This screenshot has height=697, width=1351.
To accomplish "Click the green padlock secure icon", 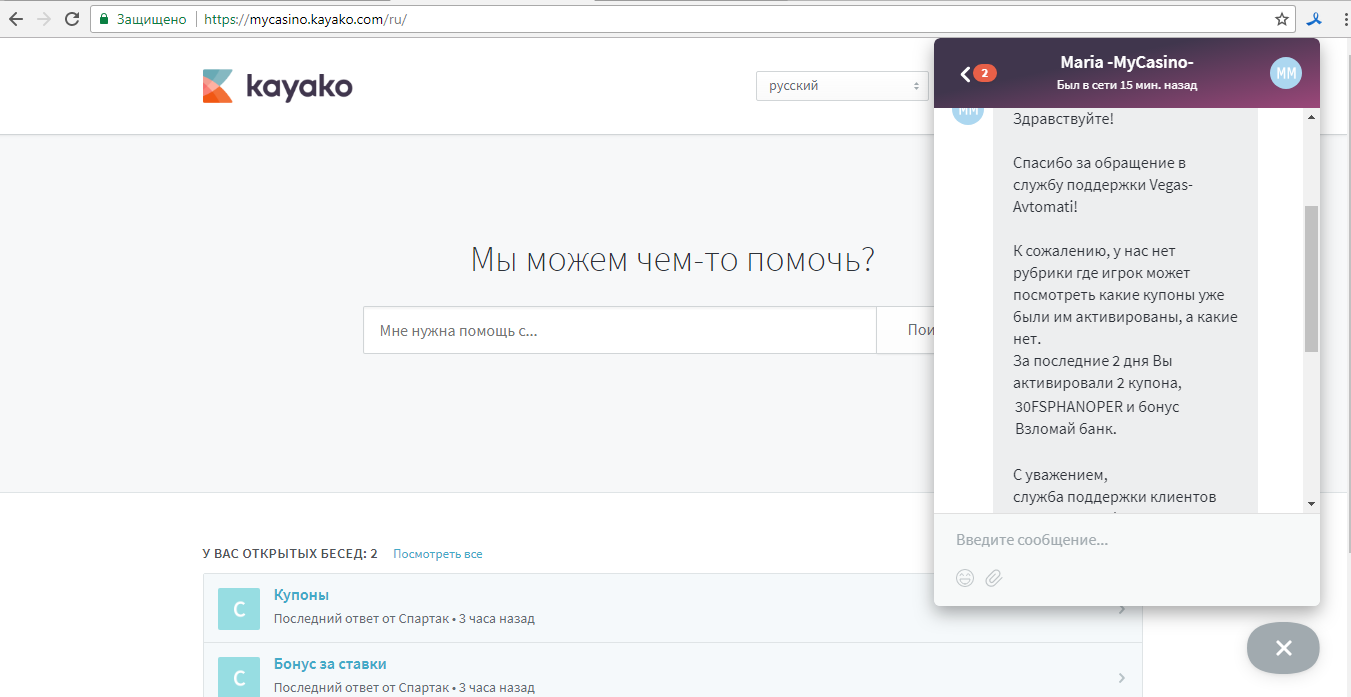I will (103, 19).
